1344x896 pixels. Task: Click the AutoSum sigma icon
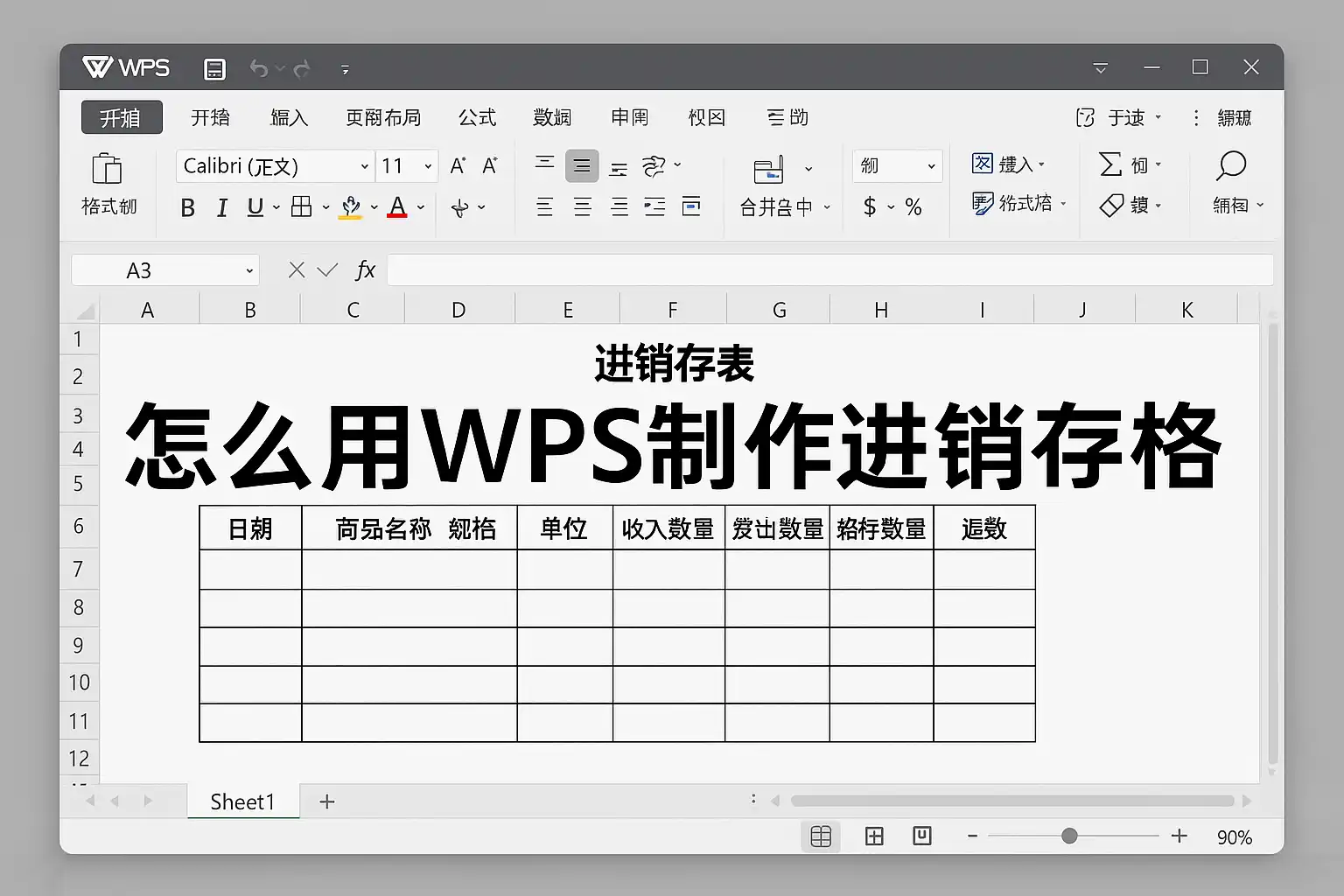click(1110, 164)
